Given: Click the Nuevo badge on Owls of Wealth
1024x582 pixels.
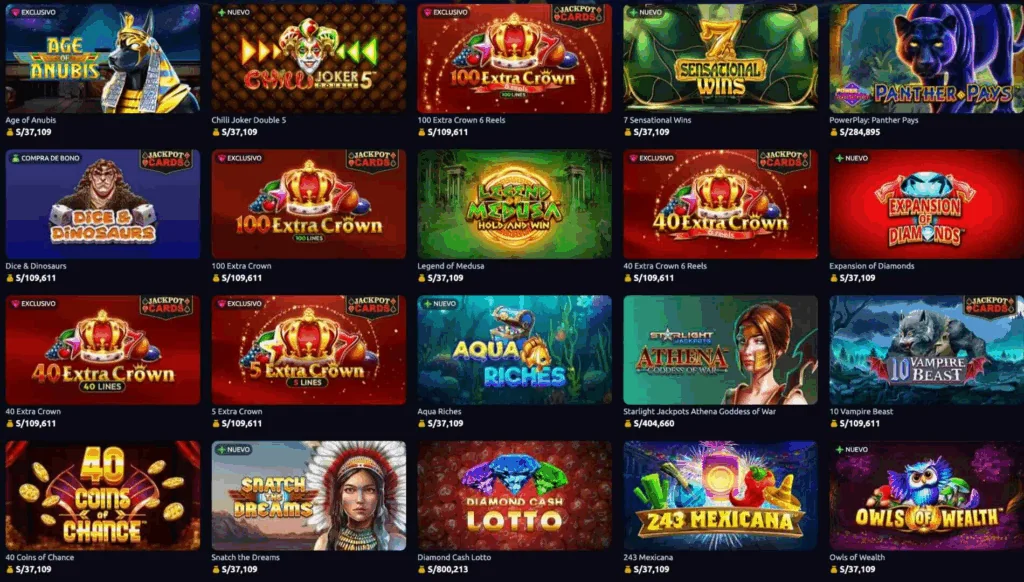Looking at the screenshot, I should coord(852,449).
